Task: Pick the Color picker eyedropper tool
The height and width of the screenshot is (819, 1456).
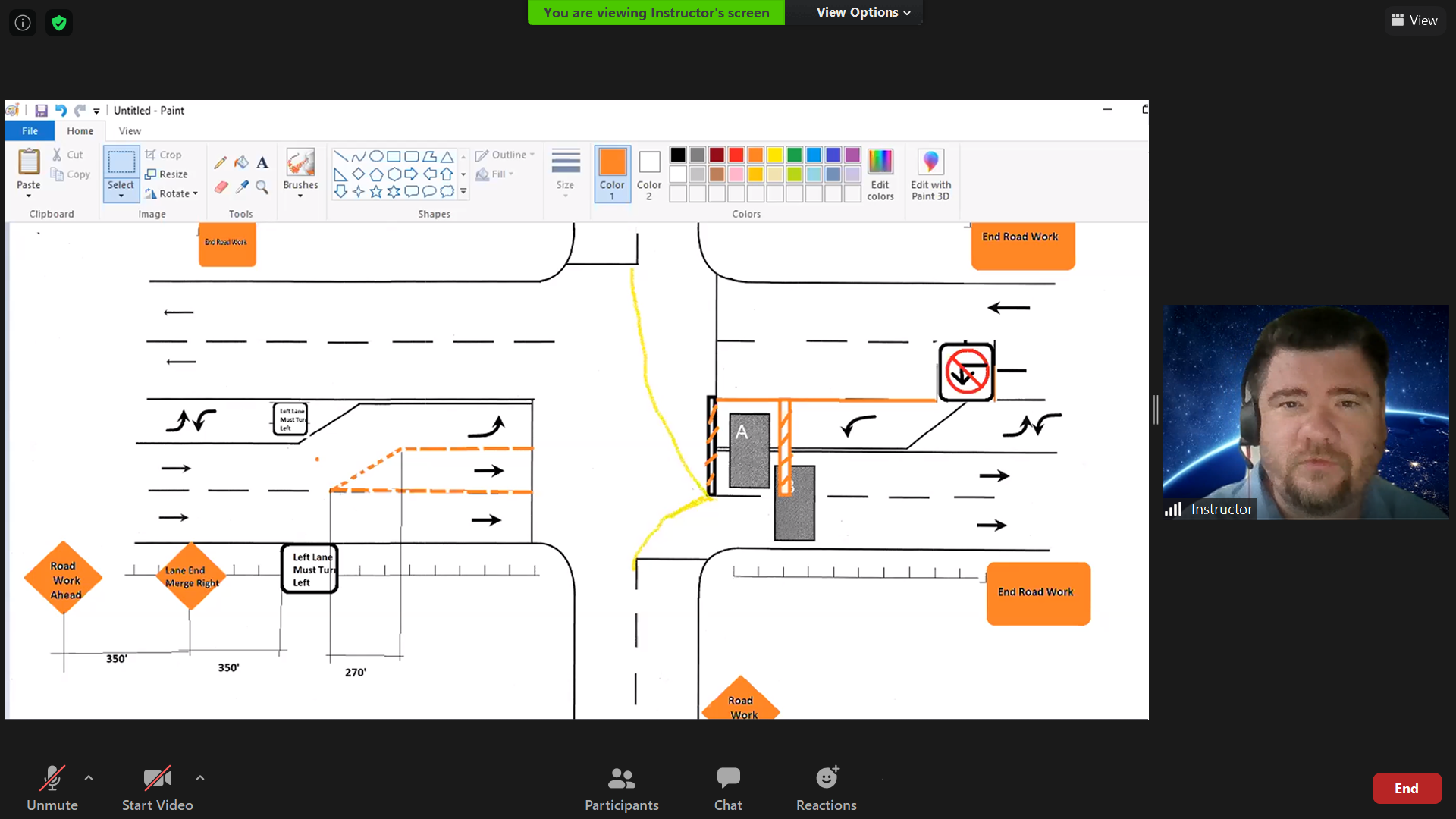Action: click(x=242, y=187)
